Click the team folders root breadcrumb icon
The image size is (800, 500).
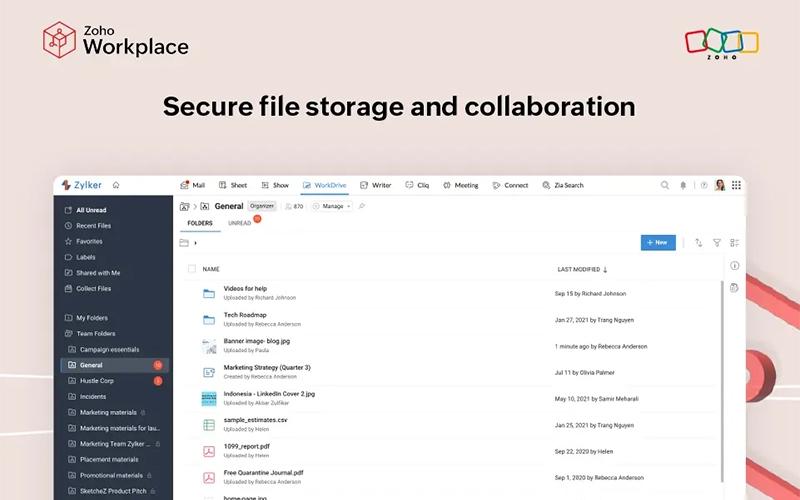click(x=185, y=206)
